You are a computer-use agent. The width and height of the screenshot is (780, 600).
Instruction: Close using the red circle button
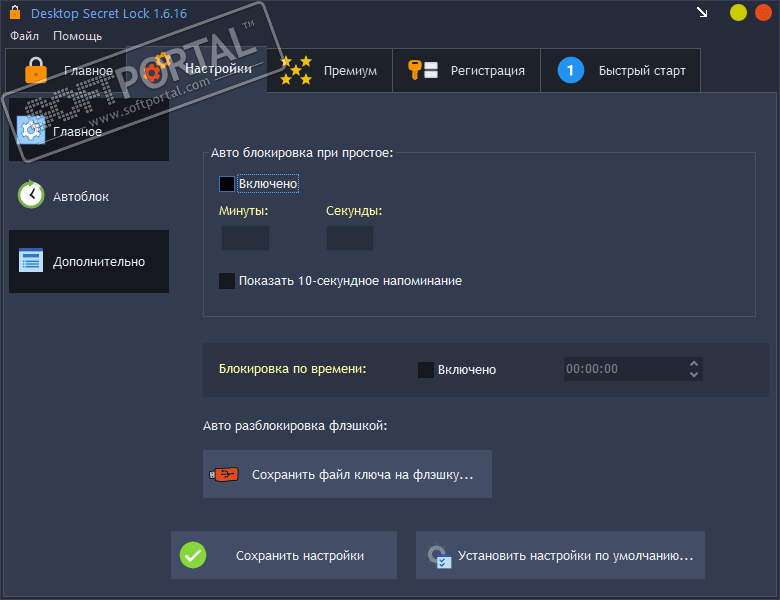click(x=763, y=12)
